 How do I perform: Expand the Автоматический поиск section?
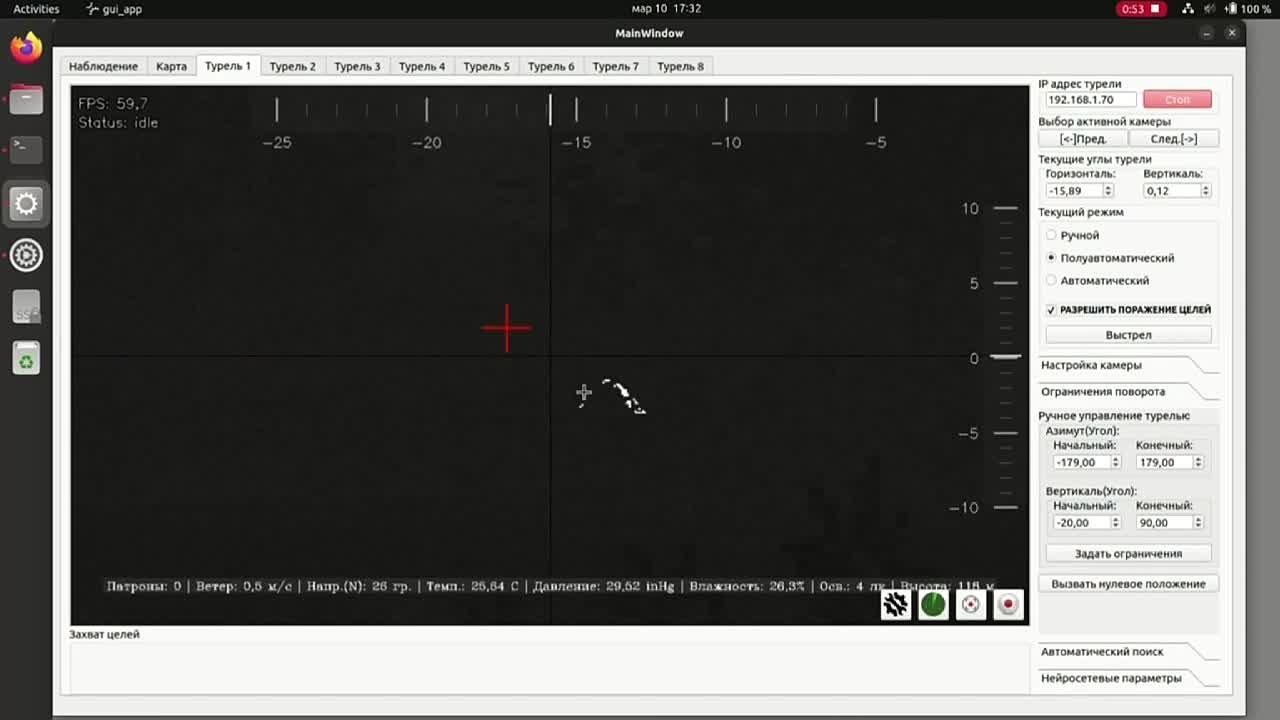pos(1102,651)
